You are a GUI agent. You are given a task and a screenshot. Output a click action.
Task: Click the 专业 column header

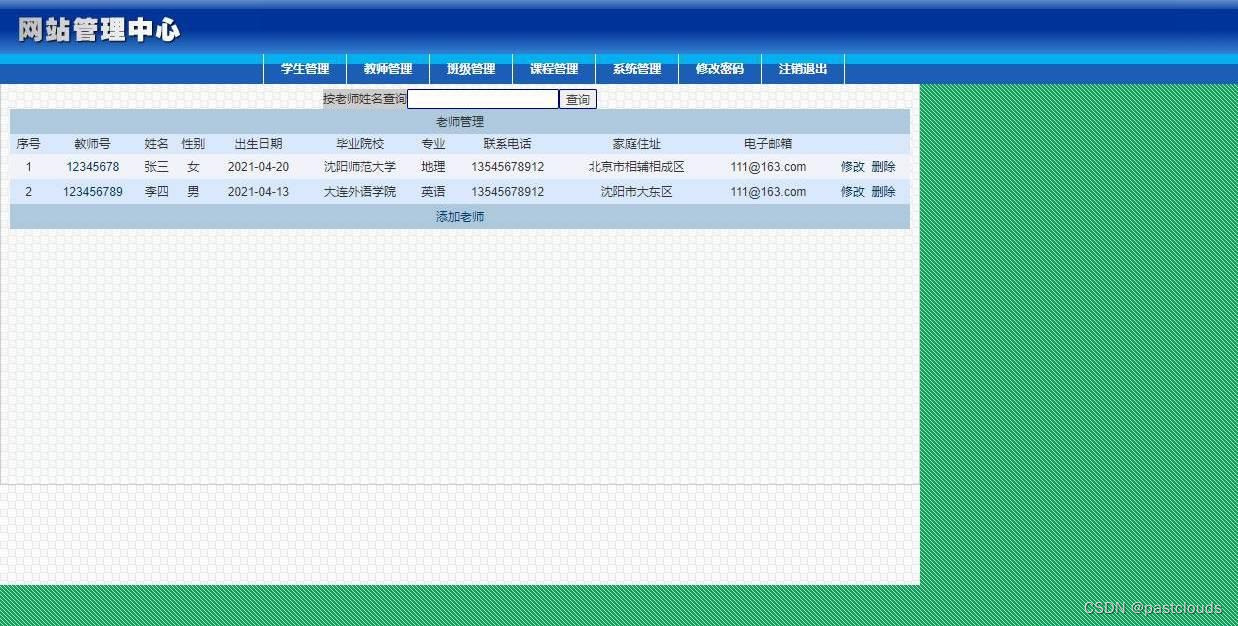pyautogui.click(x=433, y=144)
